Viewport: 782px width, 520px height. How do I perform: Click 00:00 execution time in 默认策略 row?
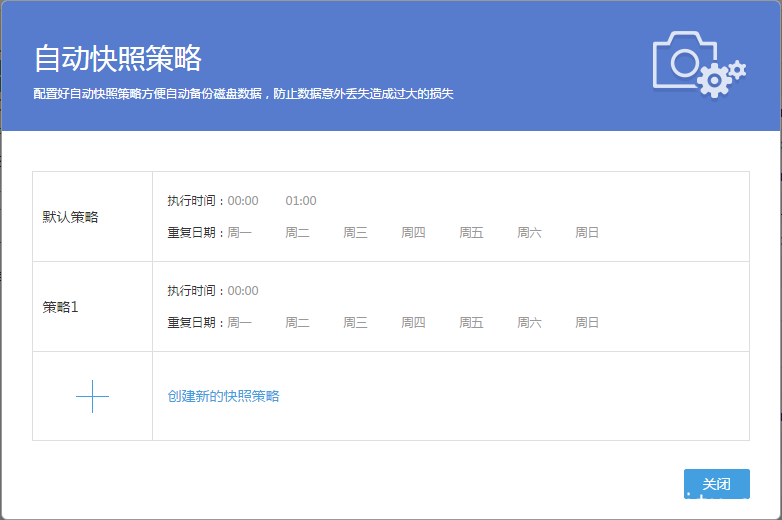(x=243, y=201)
